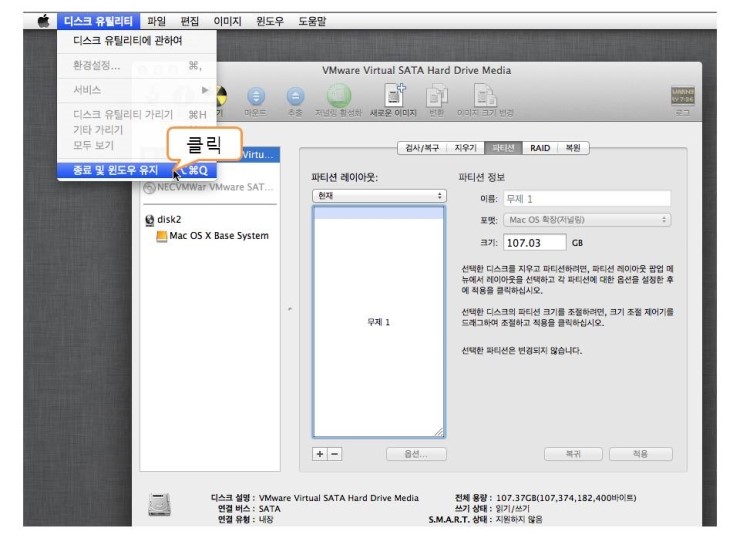
Task: Click the 적용 (Apply) button
Action: [x=640, y=453]
